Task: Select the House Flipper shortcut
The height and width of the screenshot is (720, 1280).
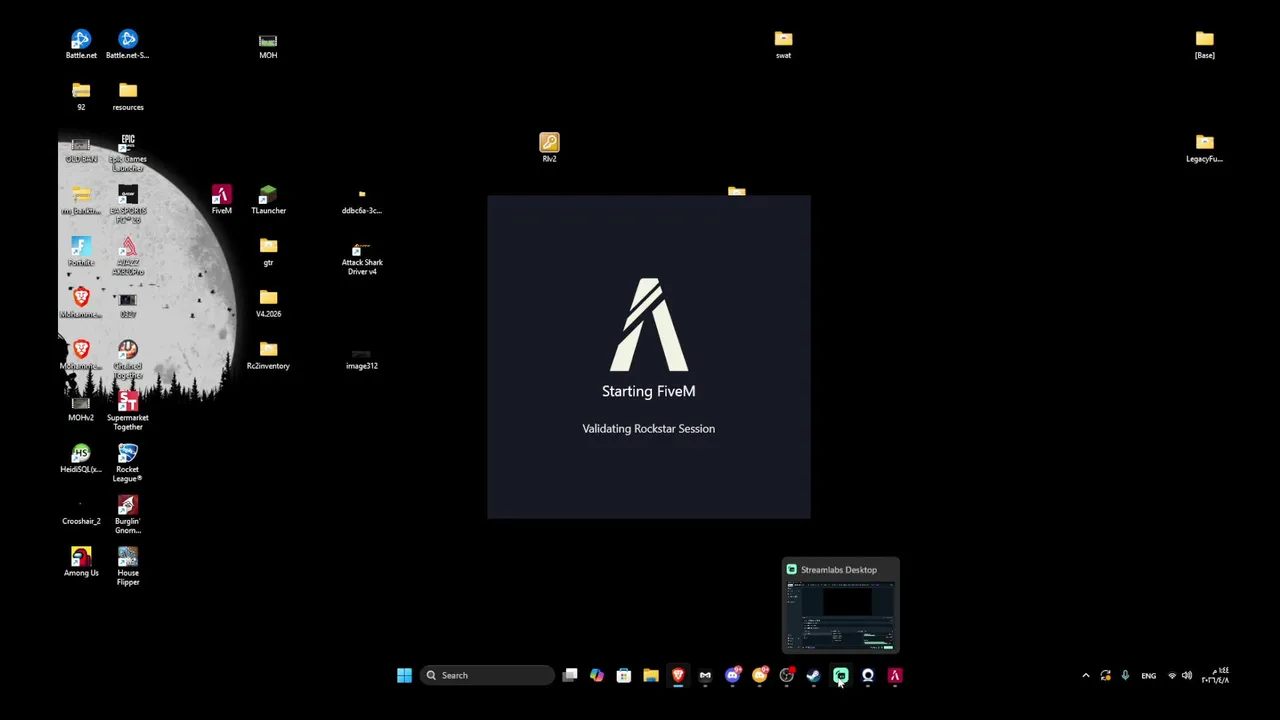Action: click(x=128, y=567)
